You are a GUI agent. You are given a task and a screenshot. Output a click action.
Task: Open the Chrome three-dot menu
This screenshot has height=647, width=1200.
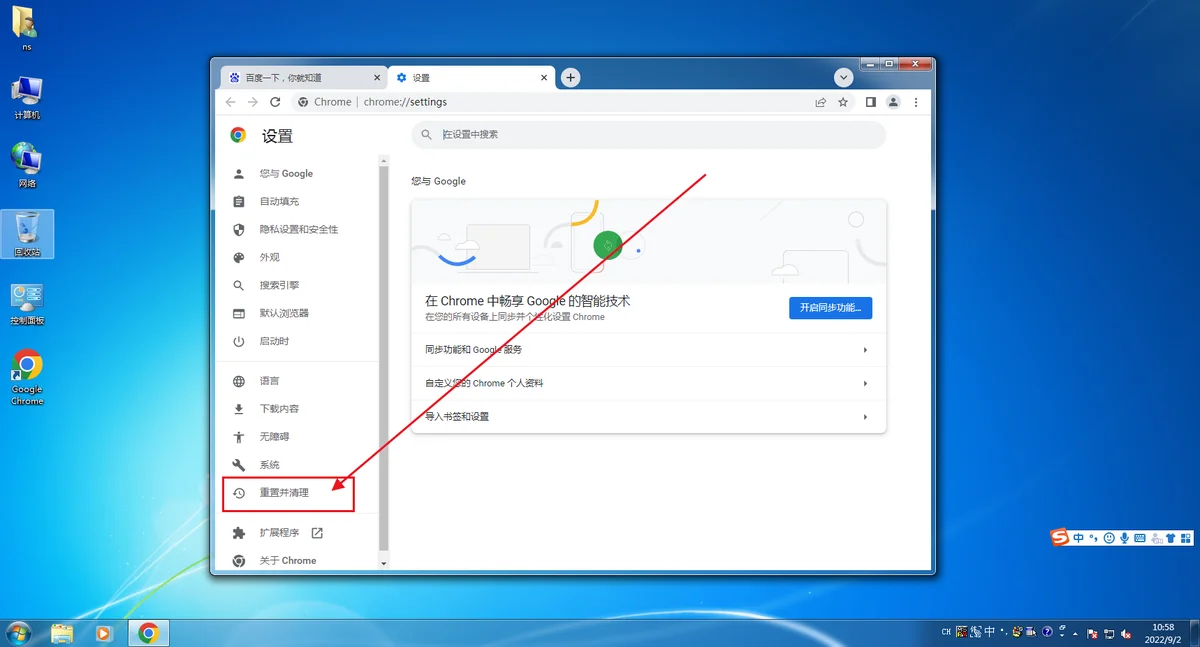tap(916, 102)
